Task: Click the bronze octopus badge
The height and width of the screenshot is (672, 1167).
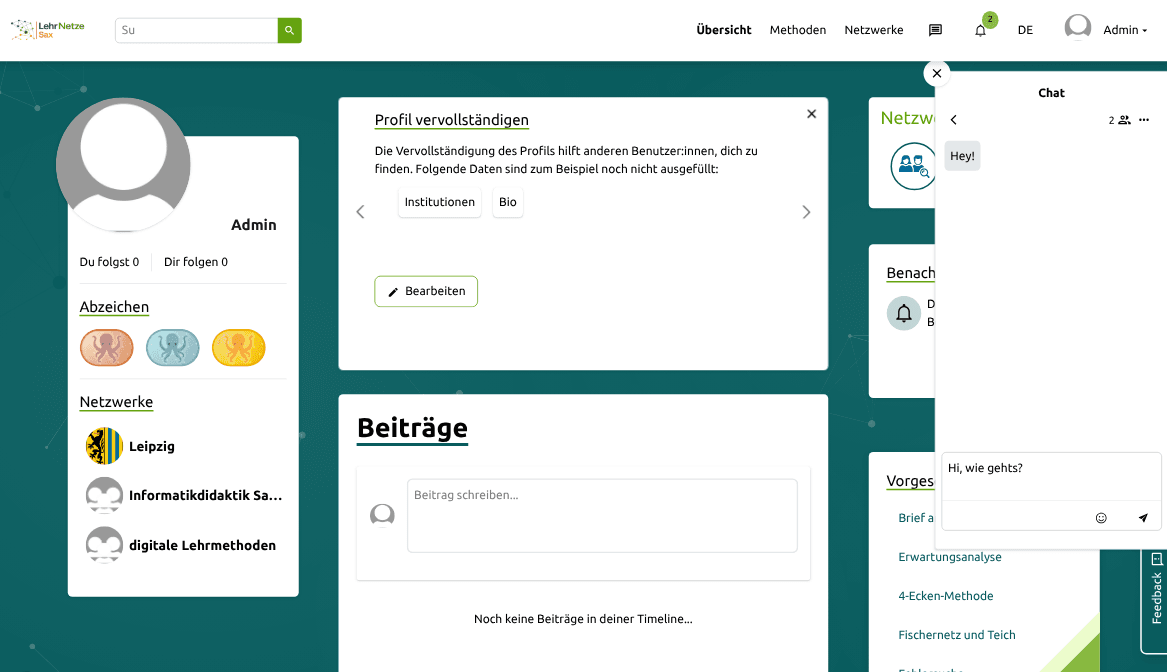Action: [x=106, y=348]
